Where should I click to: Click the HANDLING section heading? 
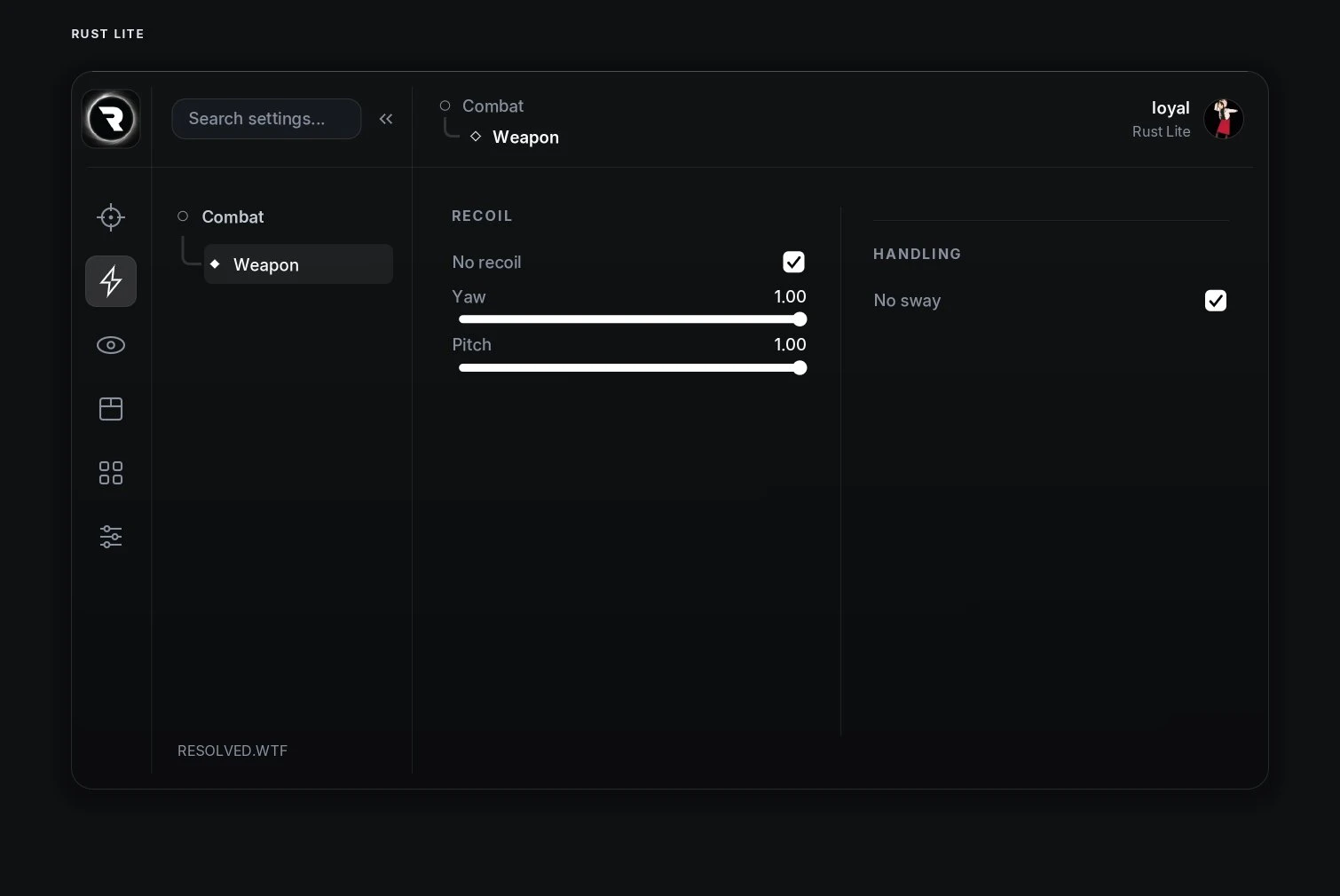[x=917, y=254]
